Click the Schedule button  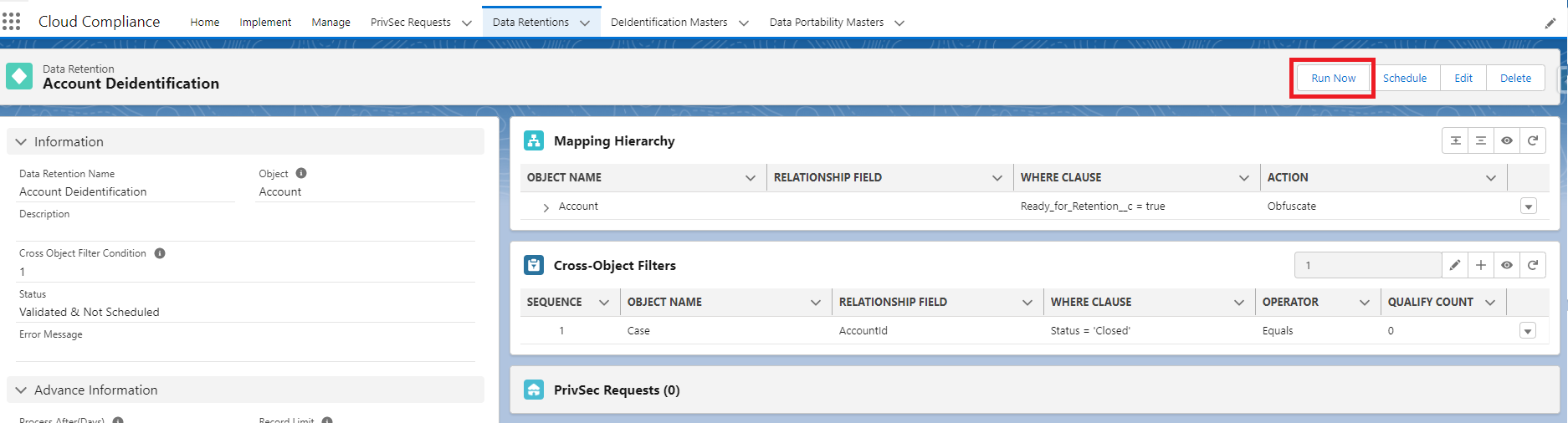[x=1405, y=78]
